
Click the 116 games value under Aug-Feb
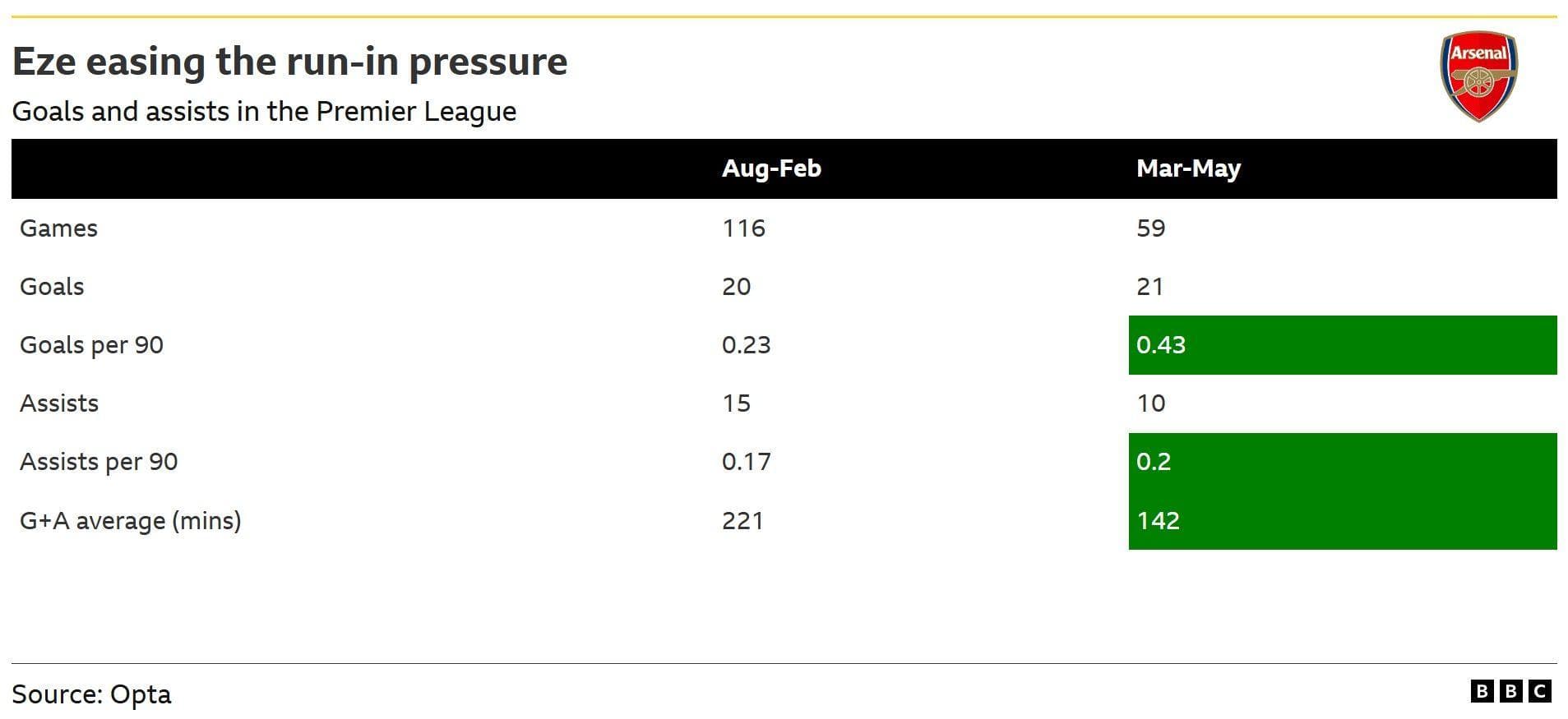(x=743, y=228)
